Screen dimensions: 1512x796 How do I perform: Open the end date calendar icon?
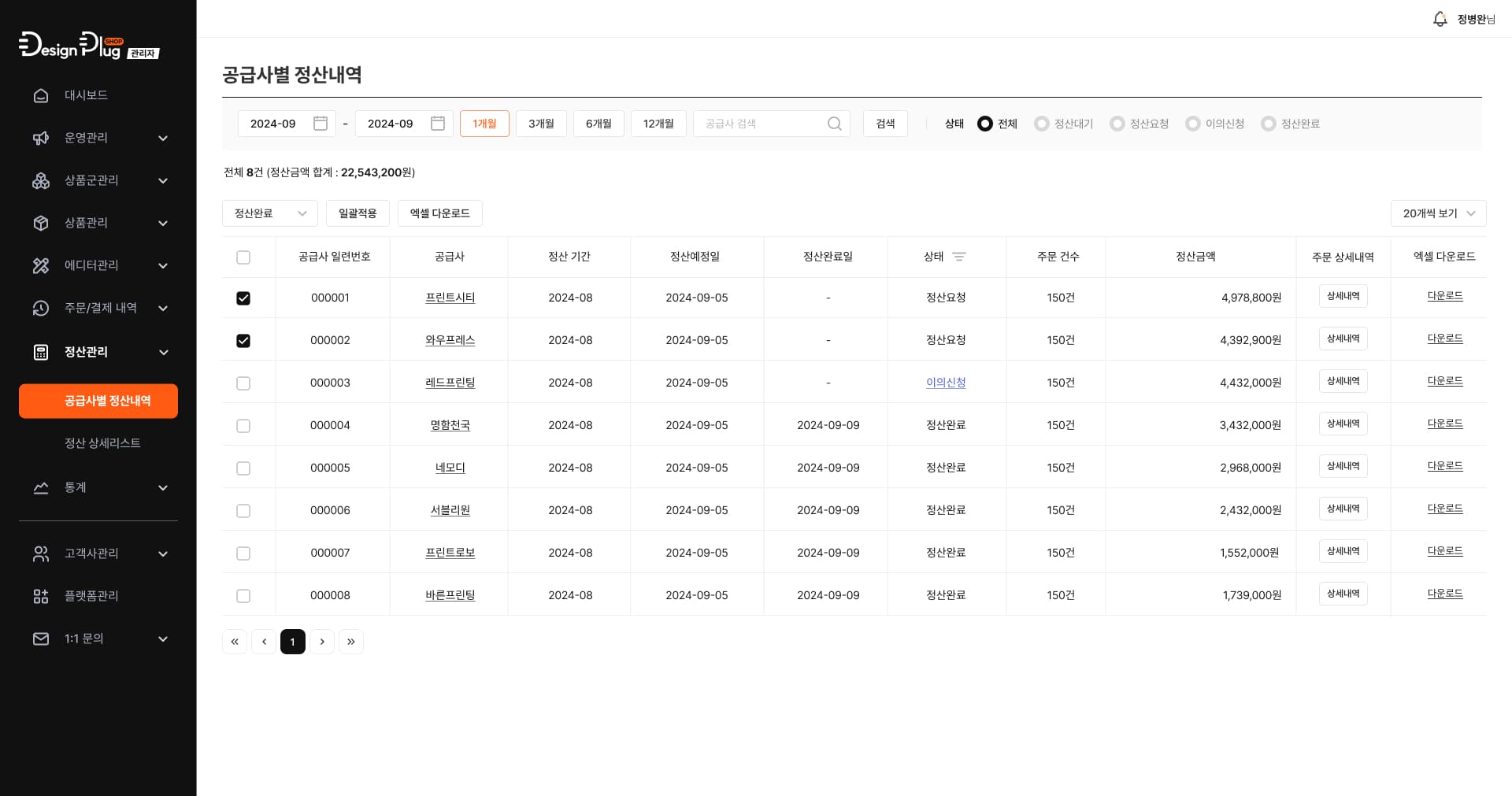tap(438, 124)
